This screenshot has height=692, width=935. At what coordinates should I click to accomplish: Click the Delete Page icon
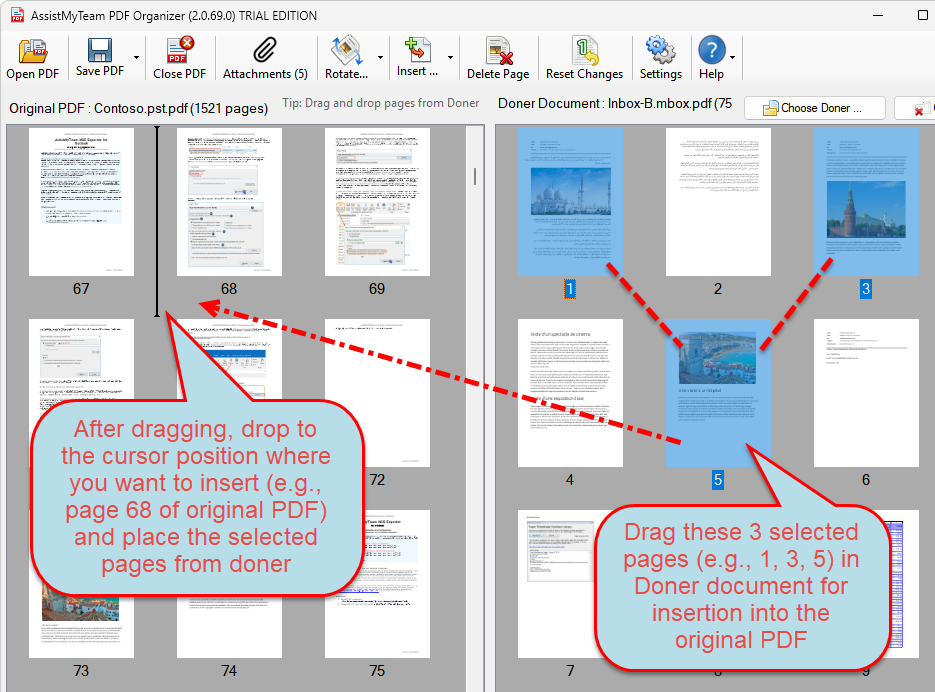498,51
